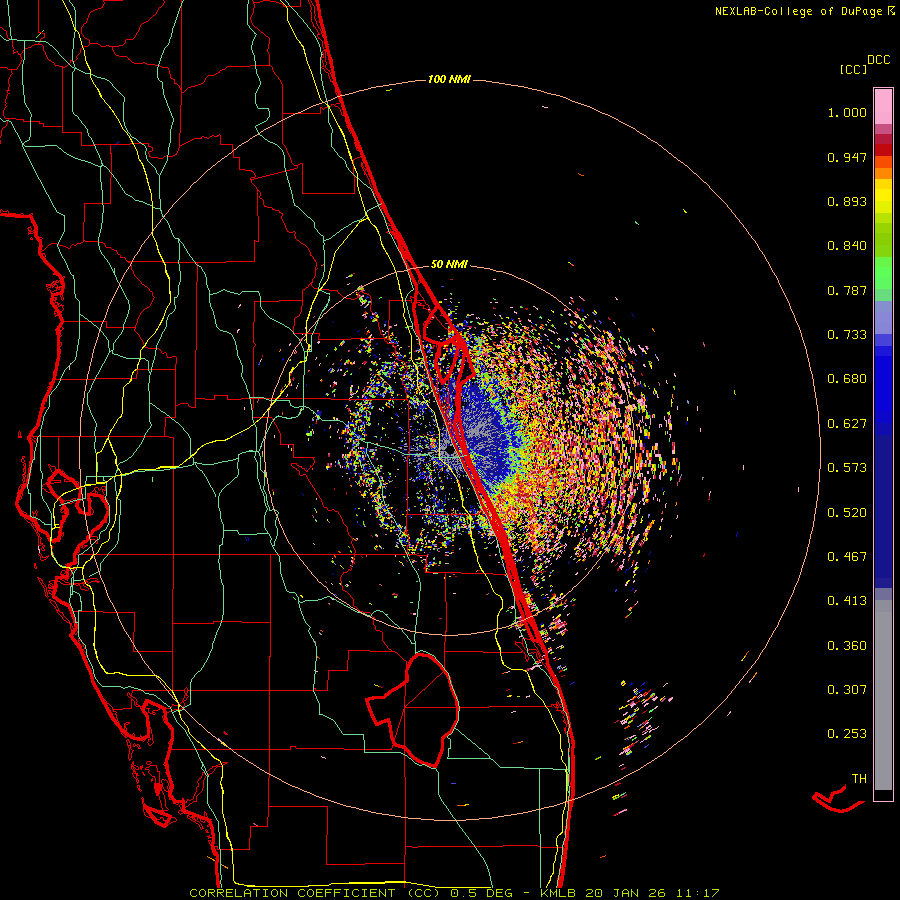900x900 pixels.
Task: Click the KMLB radar site marker at ring center
Action: point(449,452)
